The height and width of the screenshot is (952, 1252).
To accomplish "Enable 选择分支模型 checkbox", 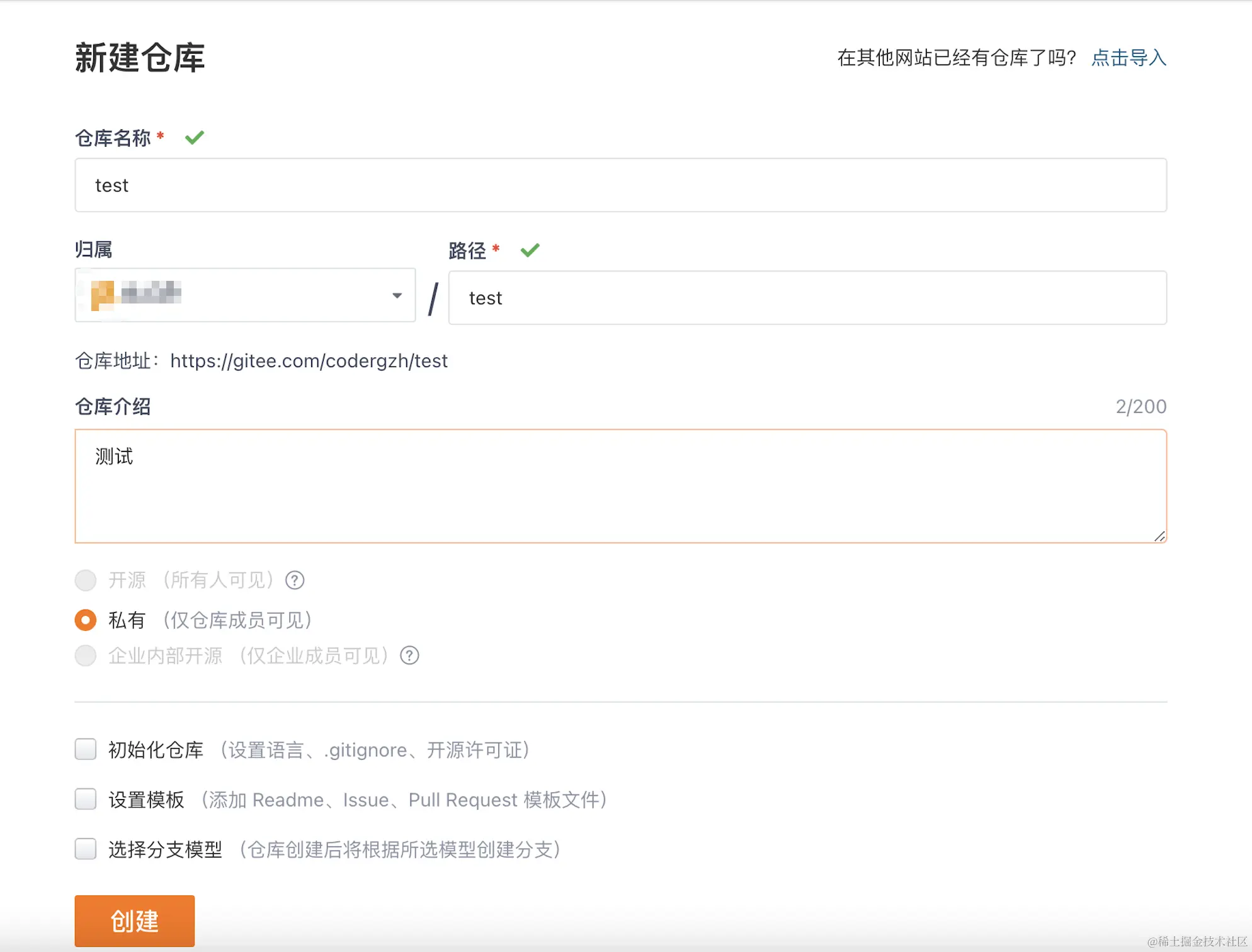I will coord(86,849).
